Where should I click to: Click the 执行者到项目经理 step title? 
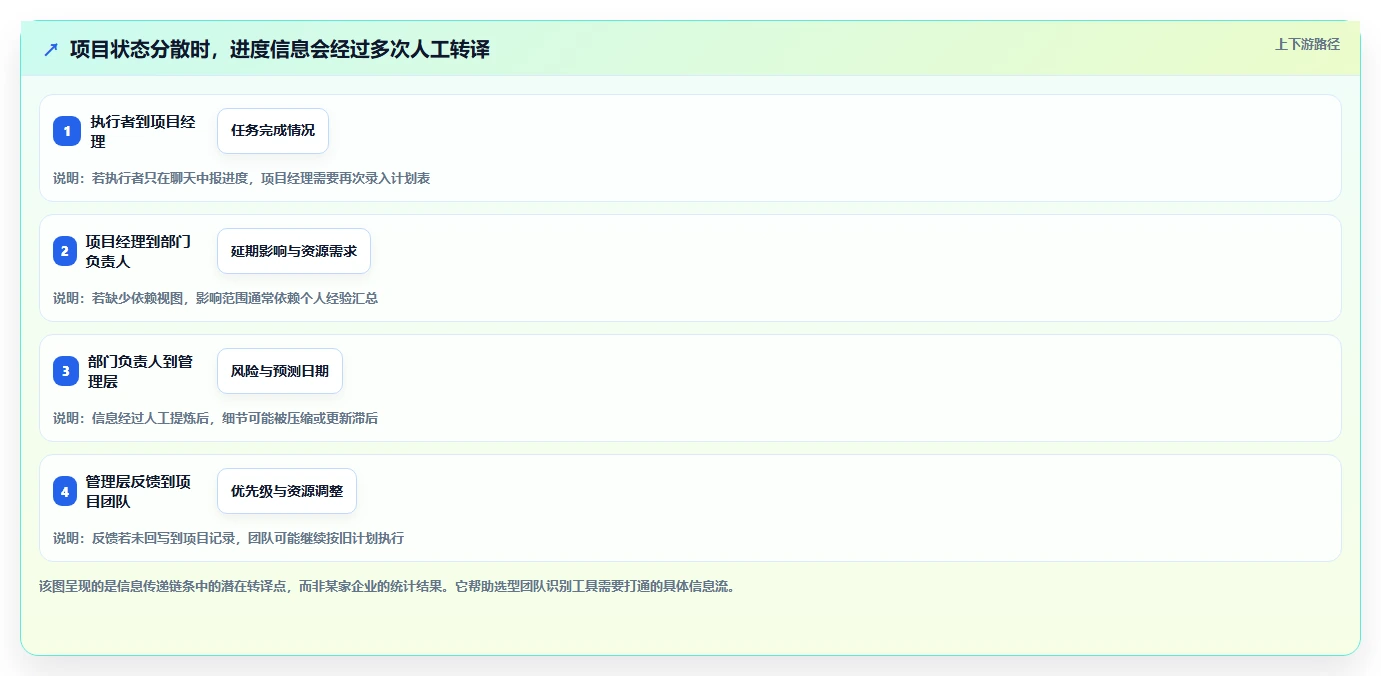[x=143, y=131]
